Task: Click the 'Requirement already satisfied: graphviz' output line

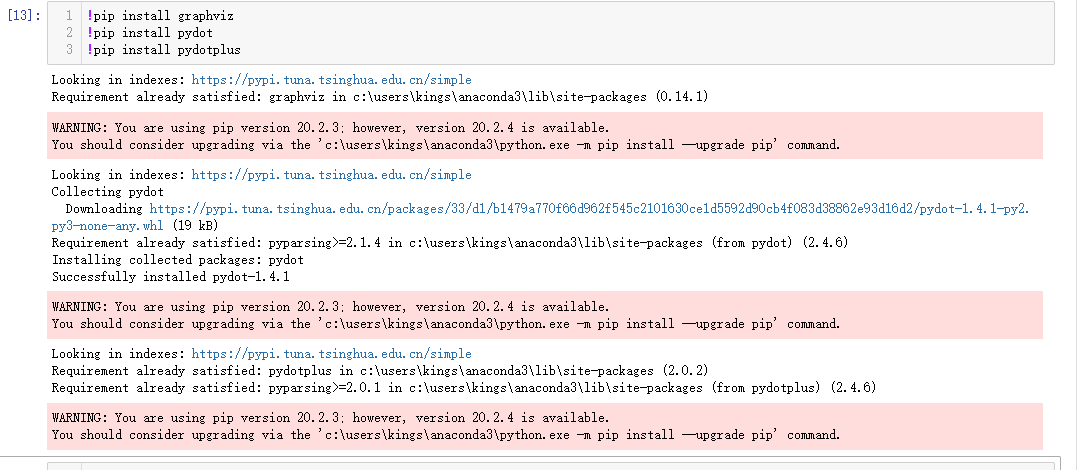Action: coord(380,97)
